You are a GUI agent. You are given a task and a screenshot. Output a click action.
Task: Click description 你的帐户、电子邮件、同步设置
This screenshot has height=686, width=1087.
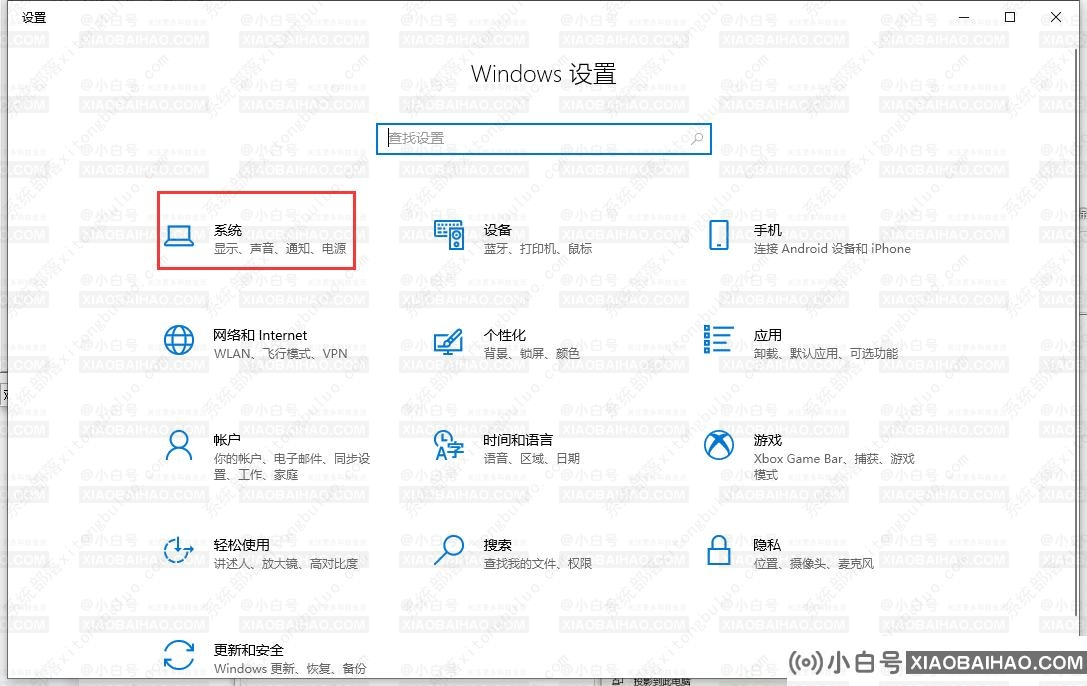tap(292, 466)
